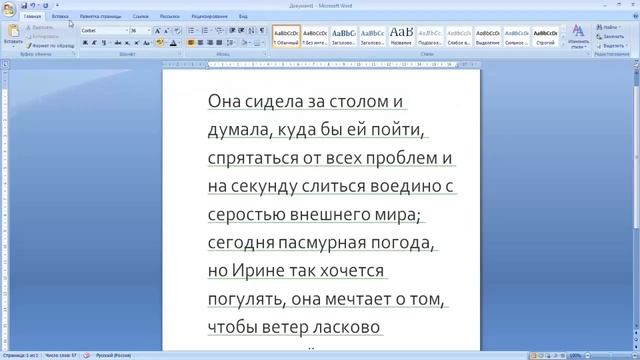Click the Align Right icon

210,42
